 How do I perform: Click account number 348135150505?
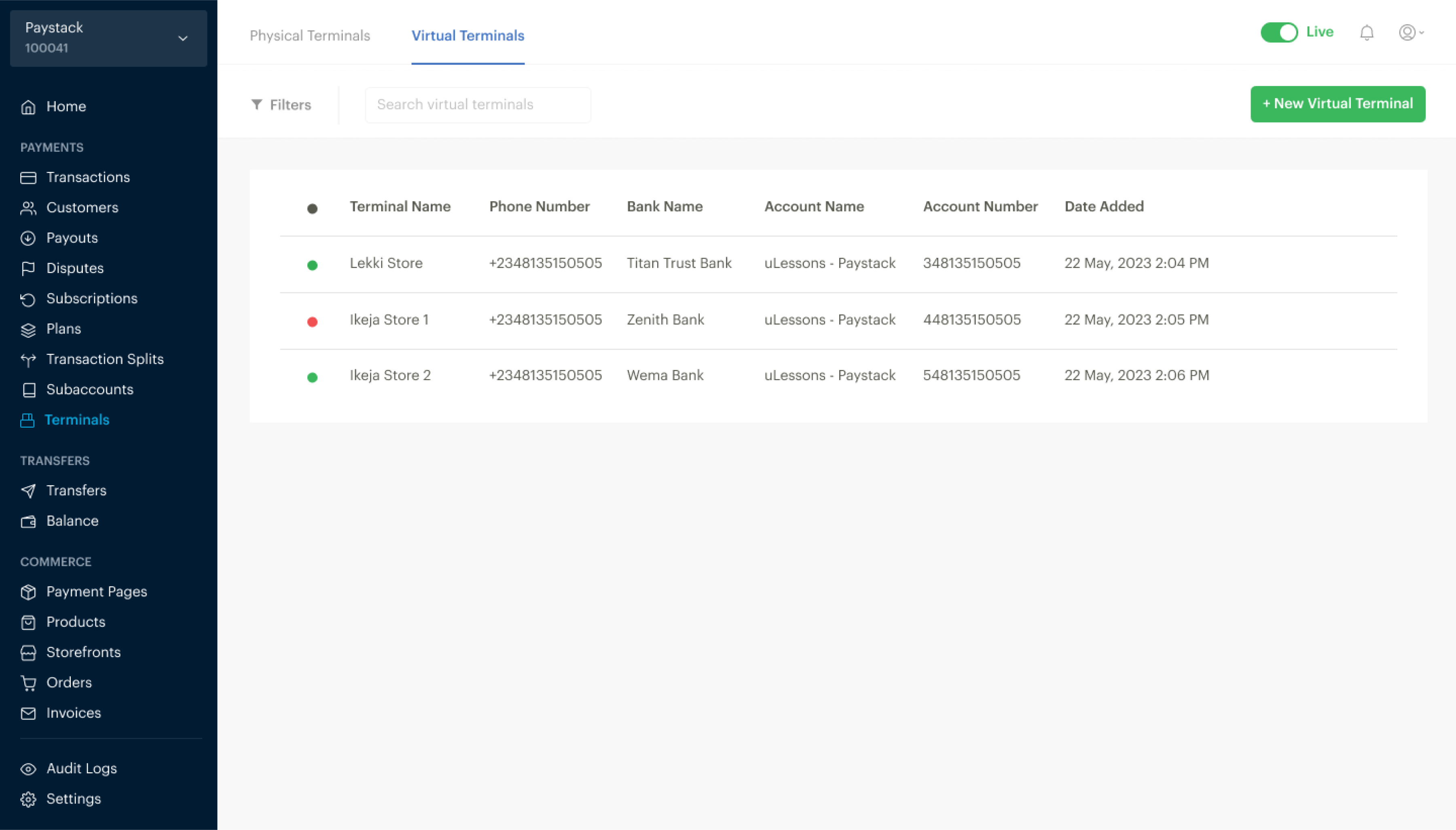pos(972,263)
